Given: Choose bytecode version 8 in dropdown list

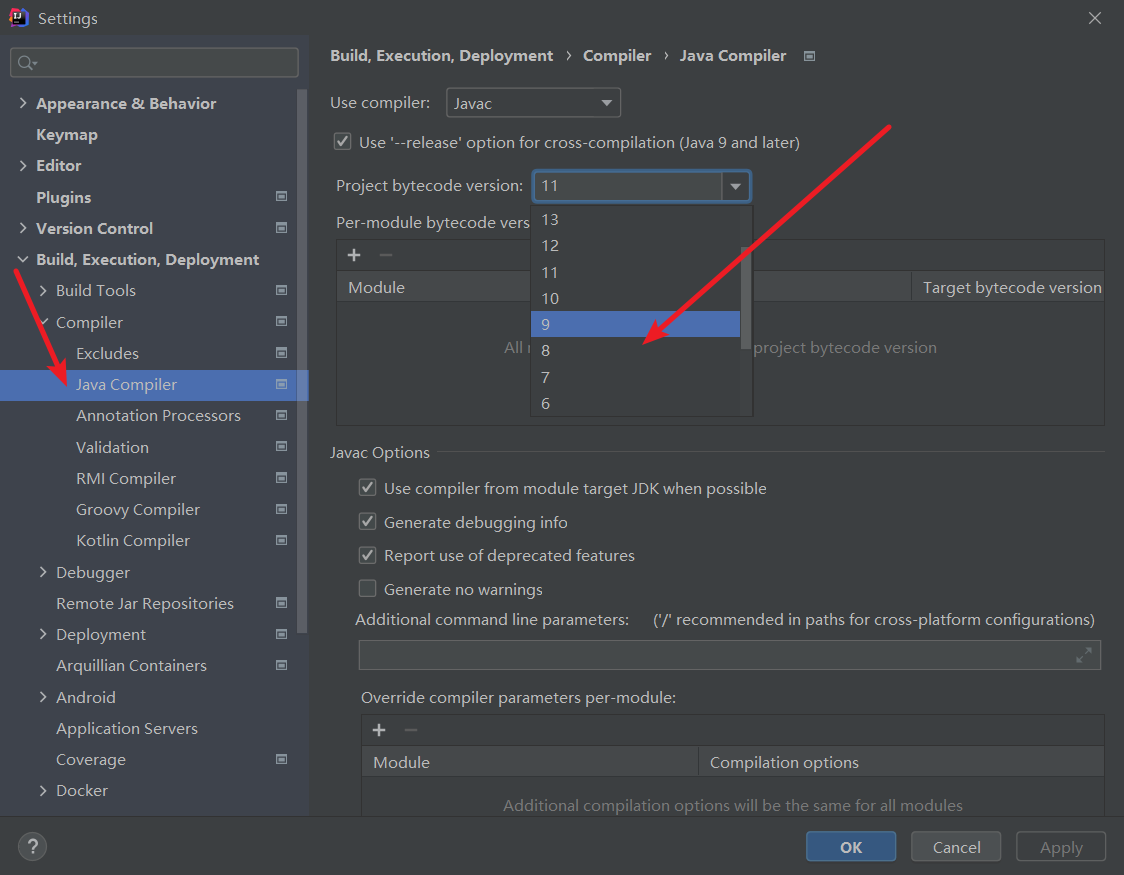Looking at the screenshot, I should pyautogui.click(x=635, y=350).
